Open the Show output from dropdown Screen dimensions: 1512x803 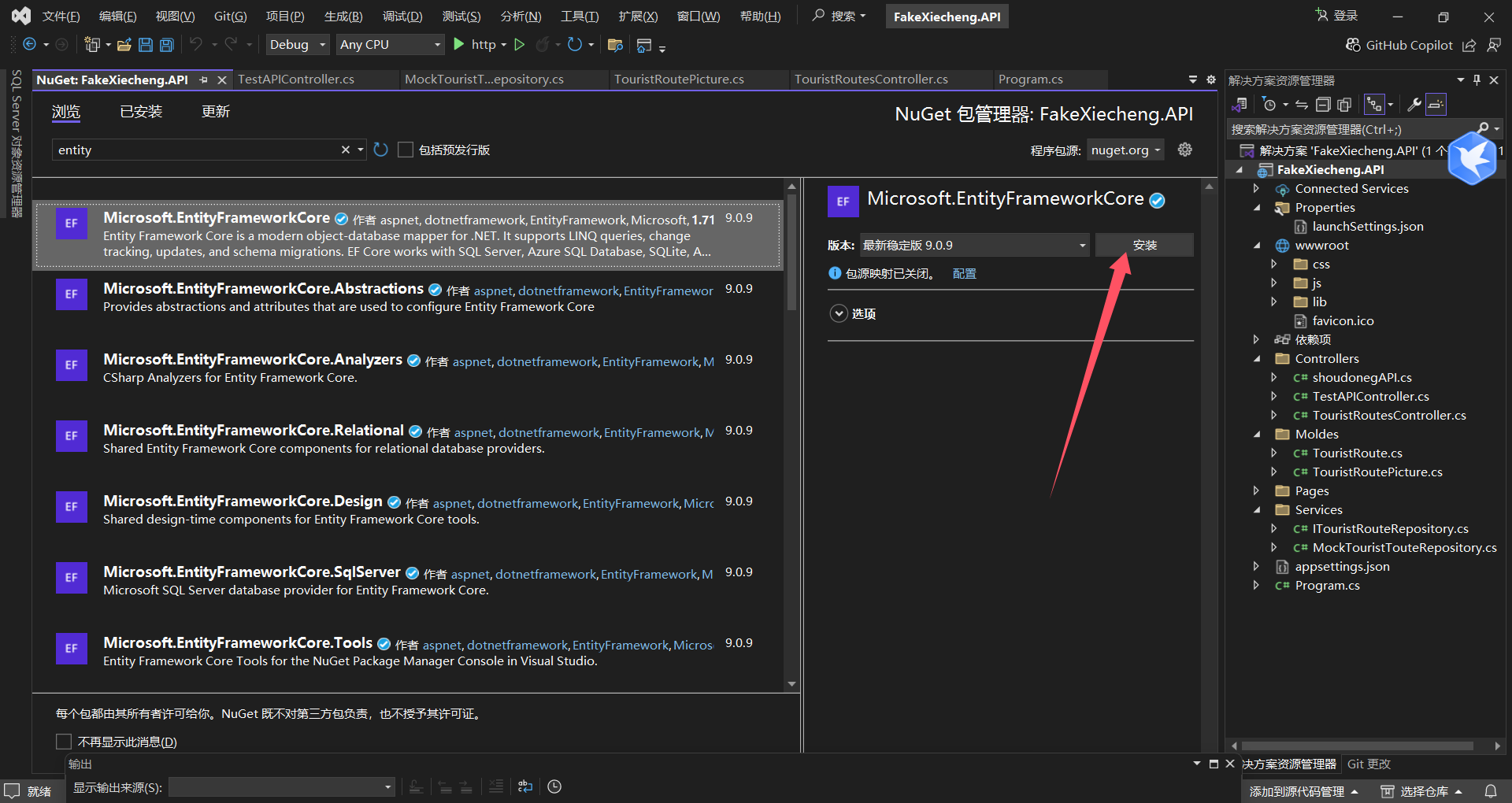coord(282,787)
